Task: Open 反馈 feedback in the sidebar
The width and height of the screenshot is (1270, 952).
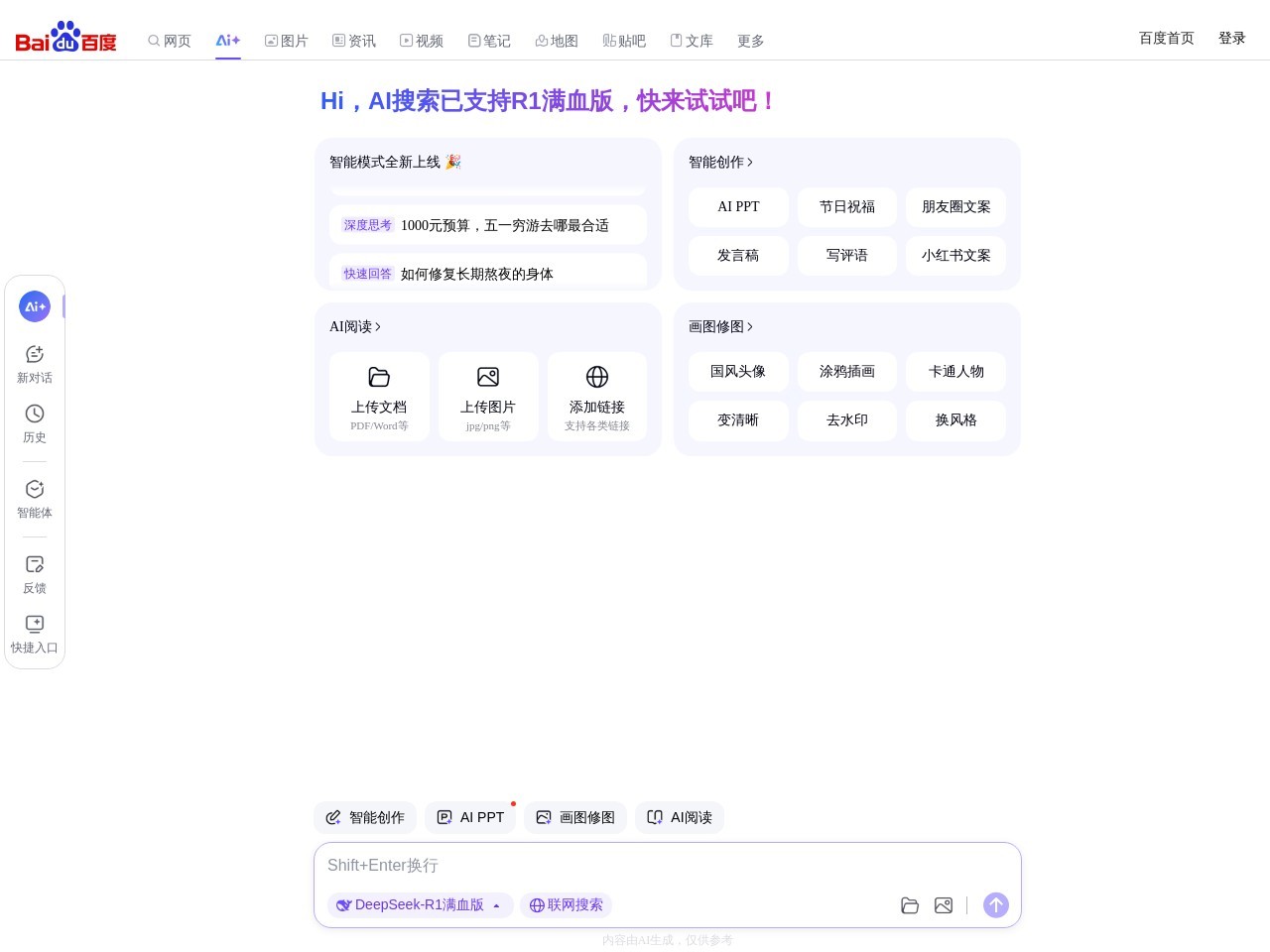Action: point(35,574)
